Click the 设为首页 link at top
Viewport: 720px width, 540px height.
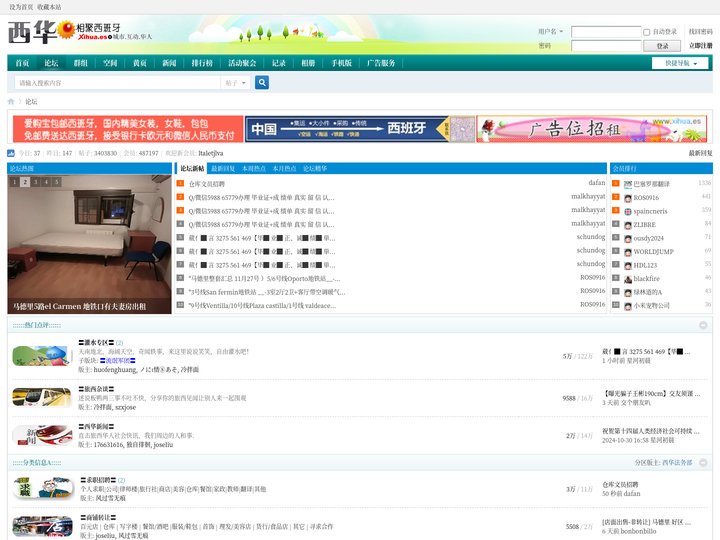21,7
